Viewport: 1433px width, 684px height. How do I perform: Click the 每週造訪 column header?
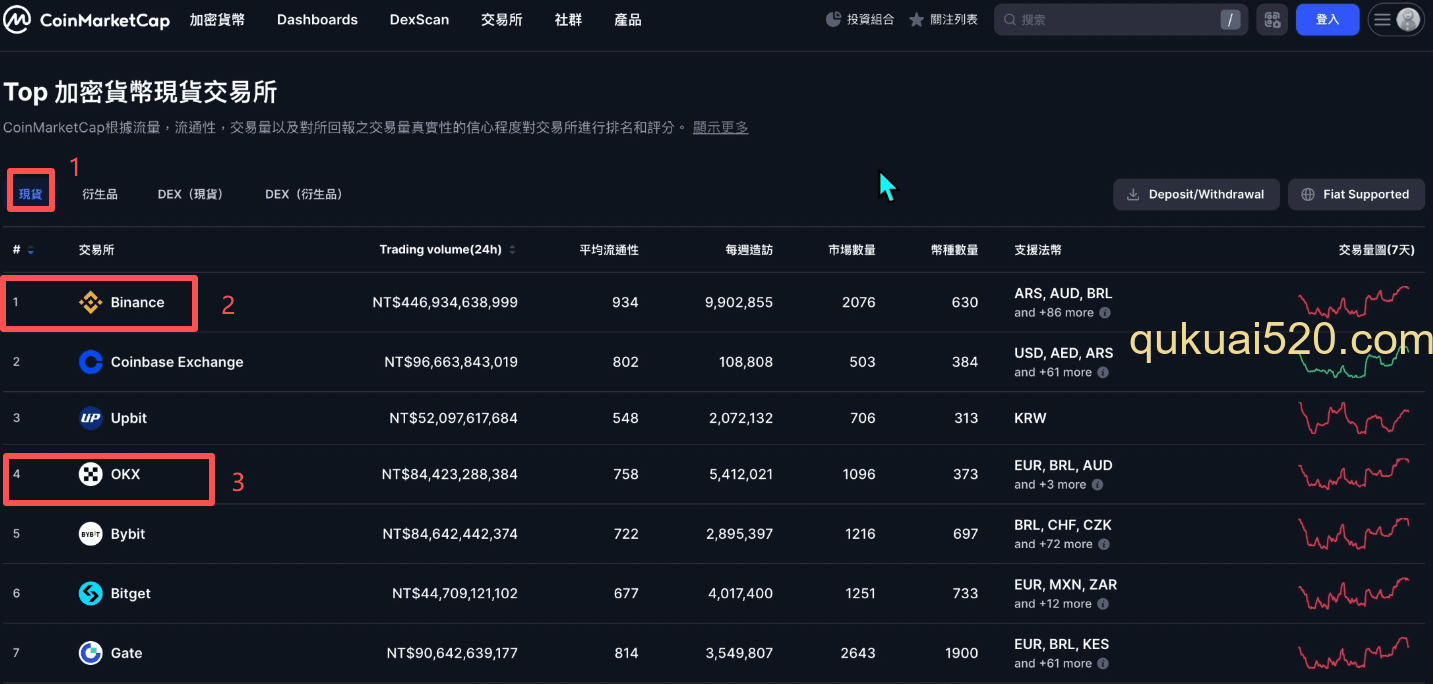point(749,250)
